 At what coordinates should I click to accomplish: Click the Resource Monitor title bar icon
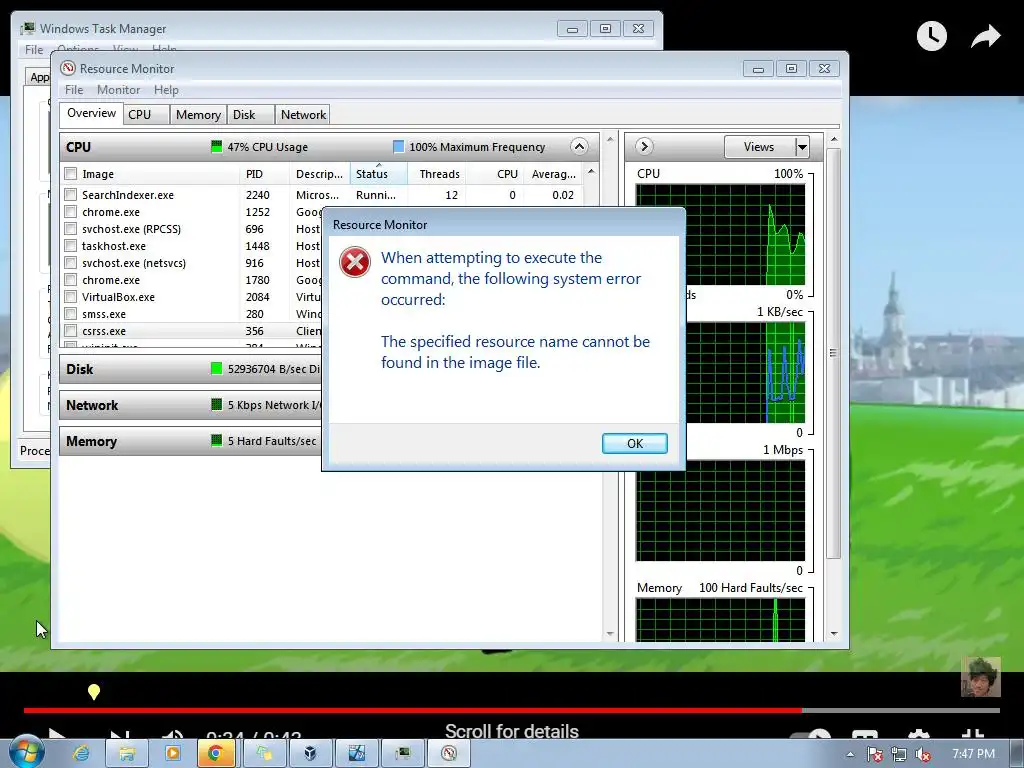coord(68,68)
